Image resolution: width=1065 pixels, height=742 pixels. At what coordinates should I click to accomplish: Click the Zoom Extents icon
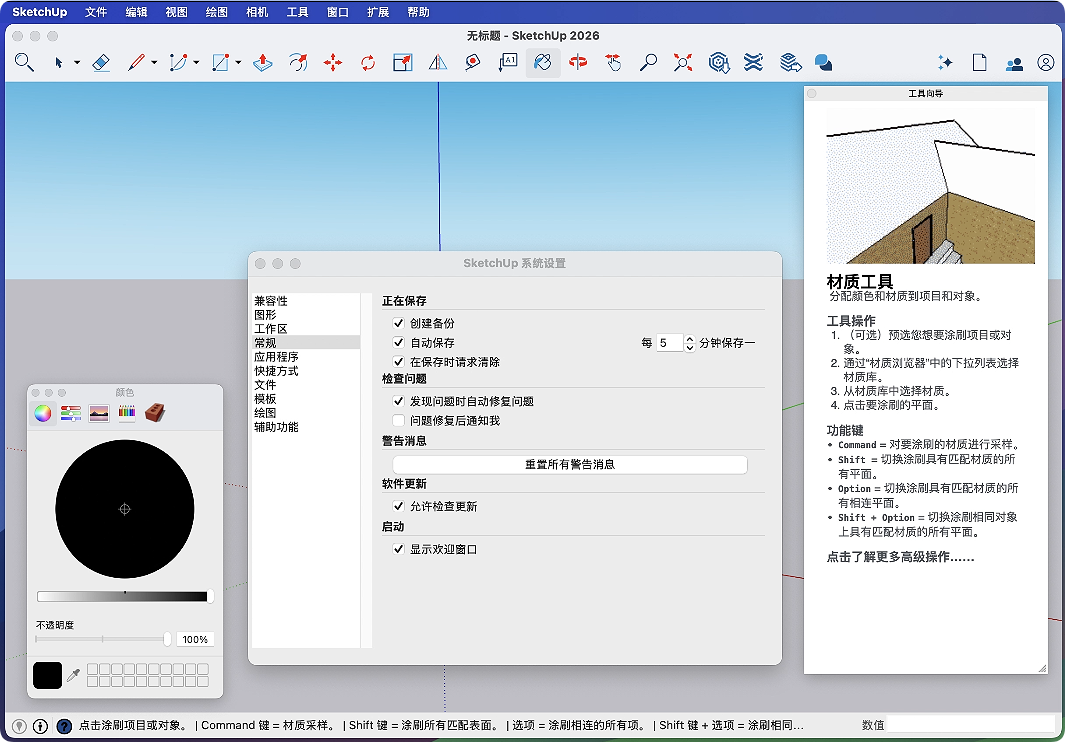tap(683, 63)
